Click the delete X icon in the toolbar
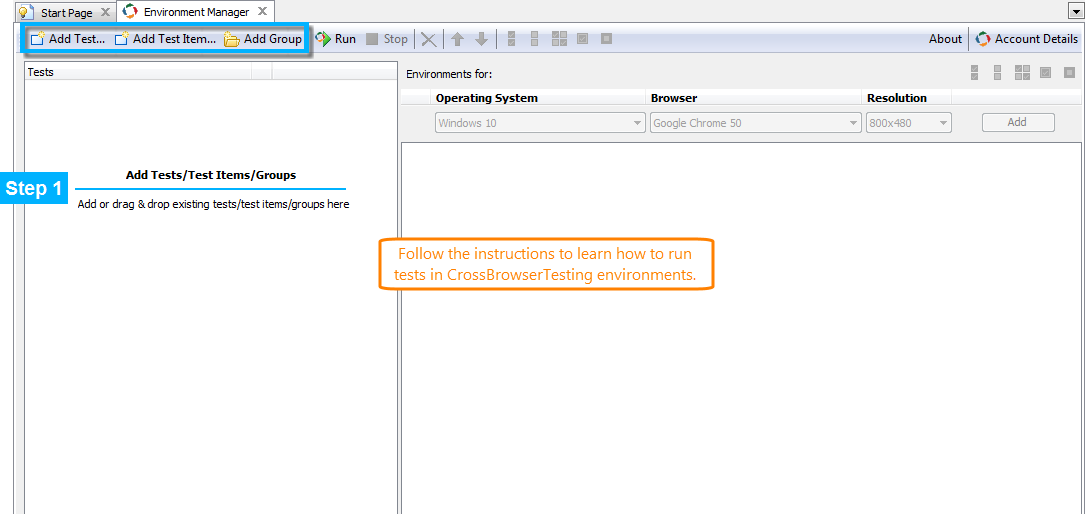This screenshot has height=514, width=1085. (428, 39)
